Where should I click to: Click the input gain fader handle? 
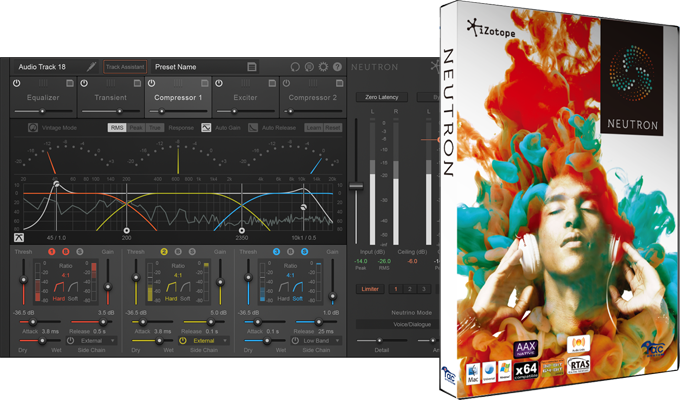click(356, 186)
